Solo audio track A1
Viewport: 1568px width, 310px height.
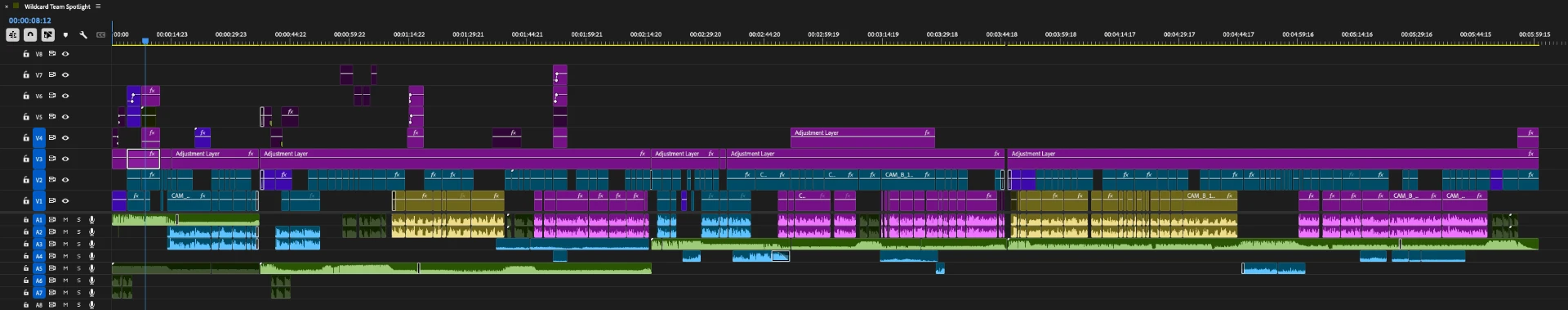(78, 219)
